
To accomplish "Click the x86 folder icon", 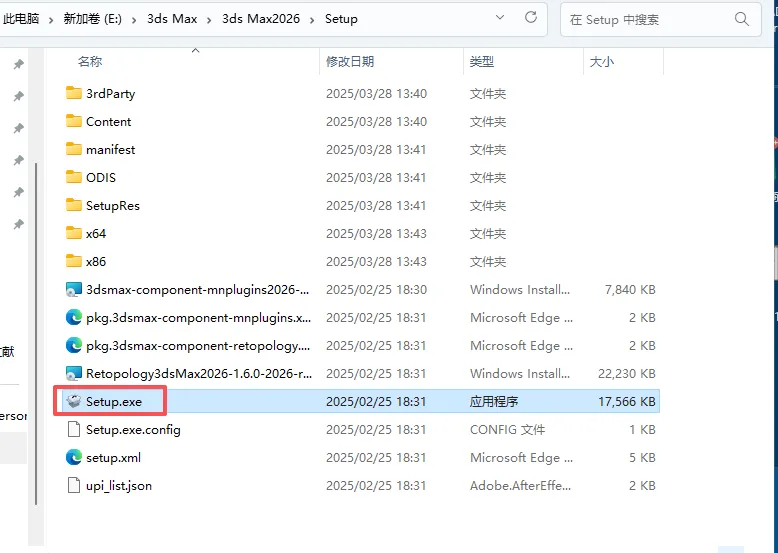I will tap(73, 261).
